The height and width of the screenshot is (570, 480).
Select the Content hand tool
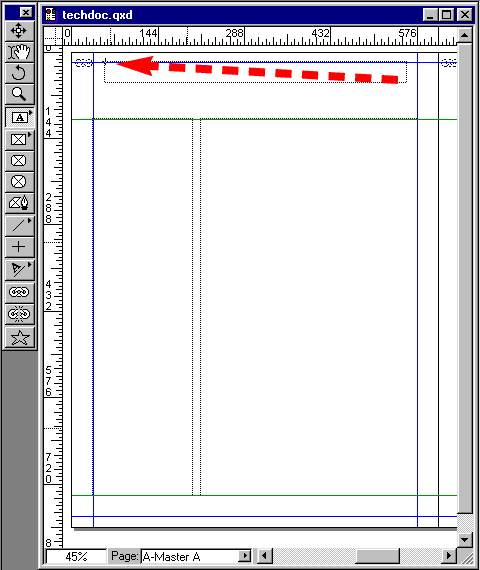click(20, 52)
